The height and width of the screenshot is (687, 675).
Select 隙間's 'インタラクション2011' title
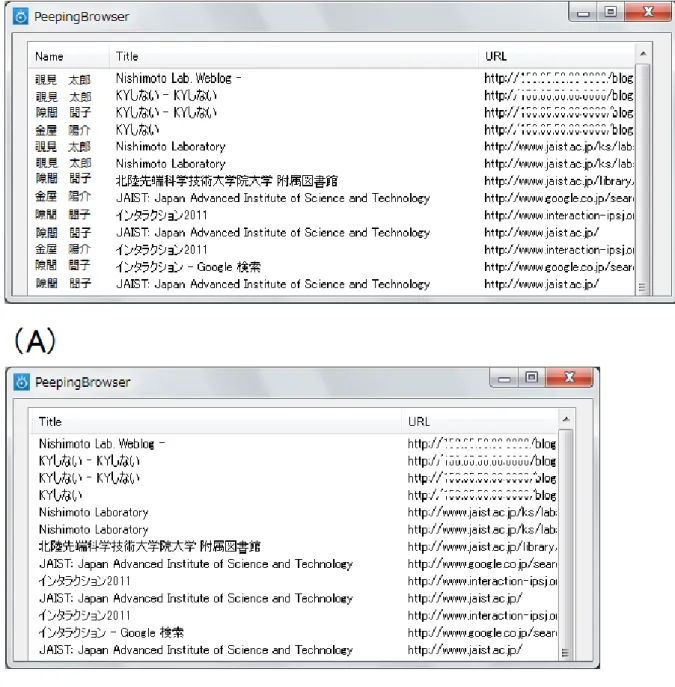pyautogui.click(x=161, y=215)
